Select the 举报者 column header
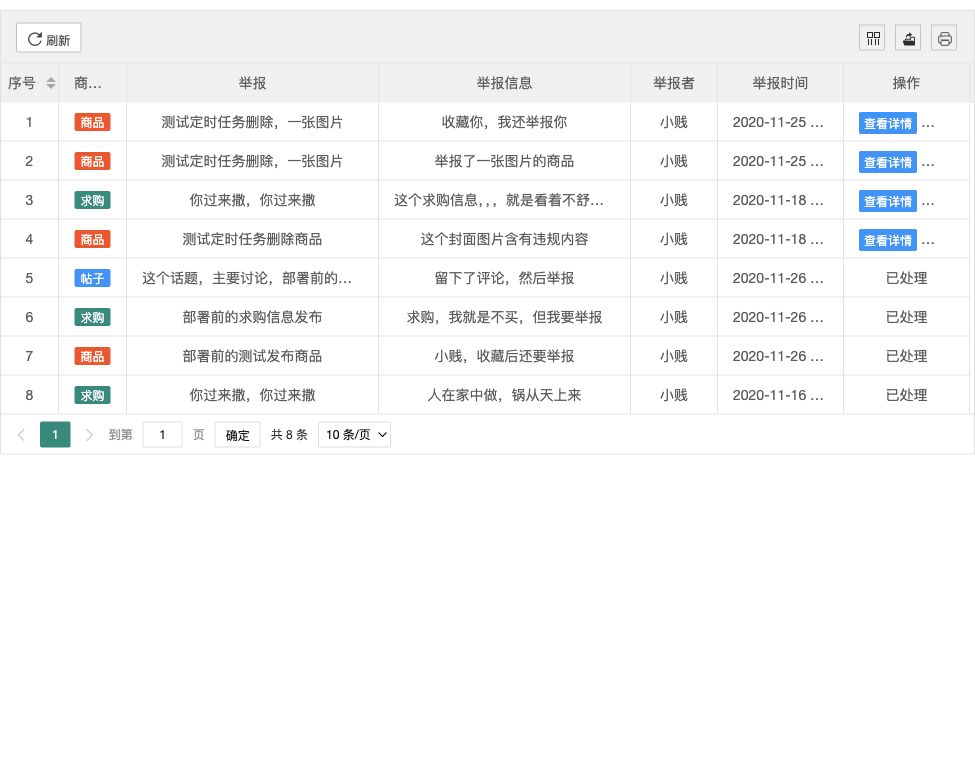 (674, 83)
